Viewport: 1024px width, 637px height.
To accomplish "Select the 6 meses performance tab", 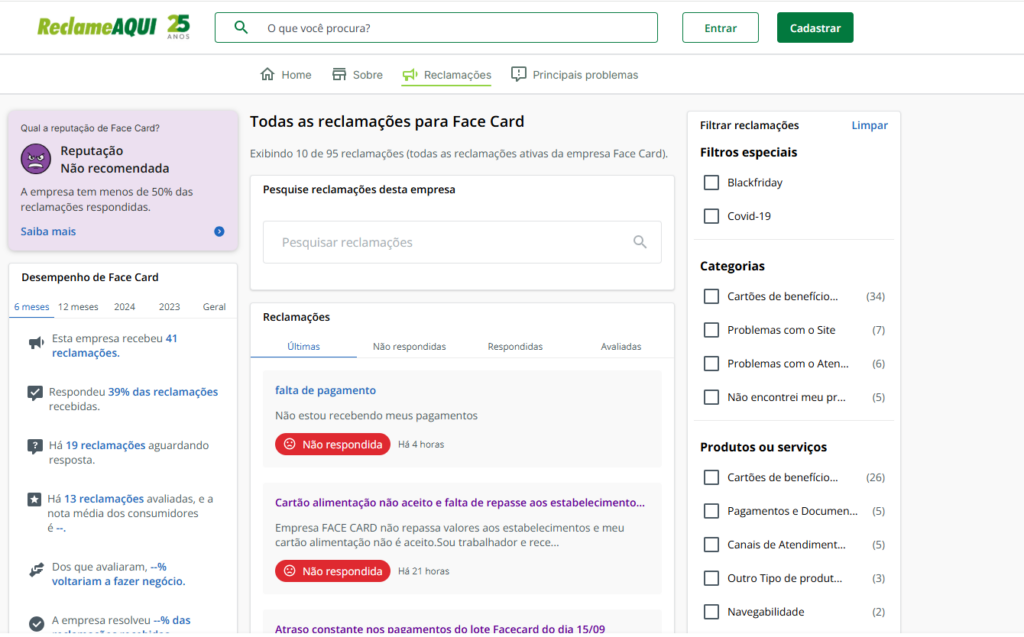I will (31, 306).
